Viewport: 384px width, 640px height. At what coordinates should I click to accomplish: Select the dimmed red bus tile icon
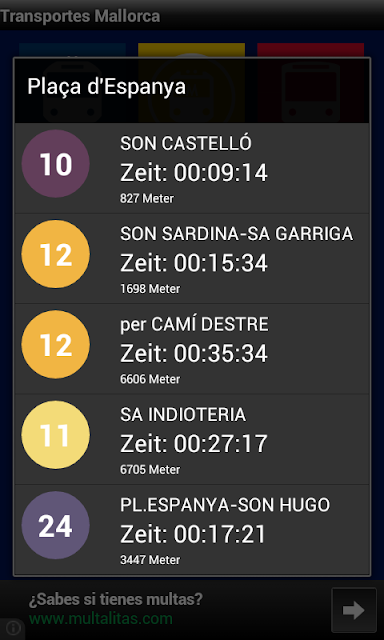(x=311, y=83)
